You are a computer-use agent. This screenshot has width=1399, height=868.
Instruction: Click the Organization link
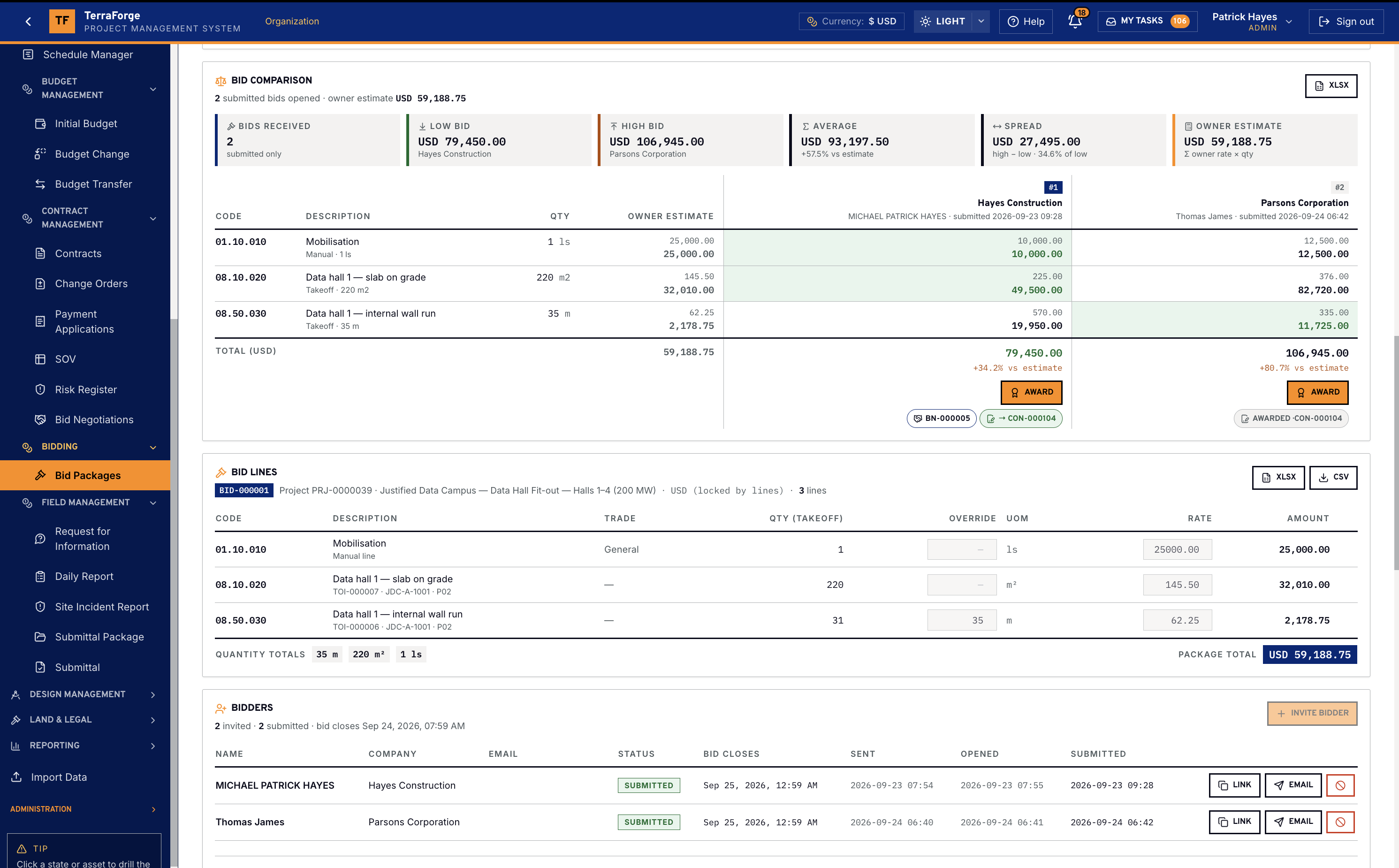pyautogui.click(x=292, y=21)
